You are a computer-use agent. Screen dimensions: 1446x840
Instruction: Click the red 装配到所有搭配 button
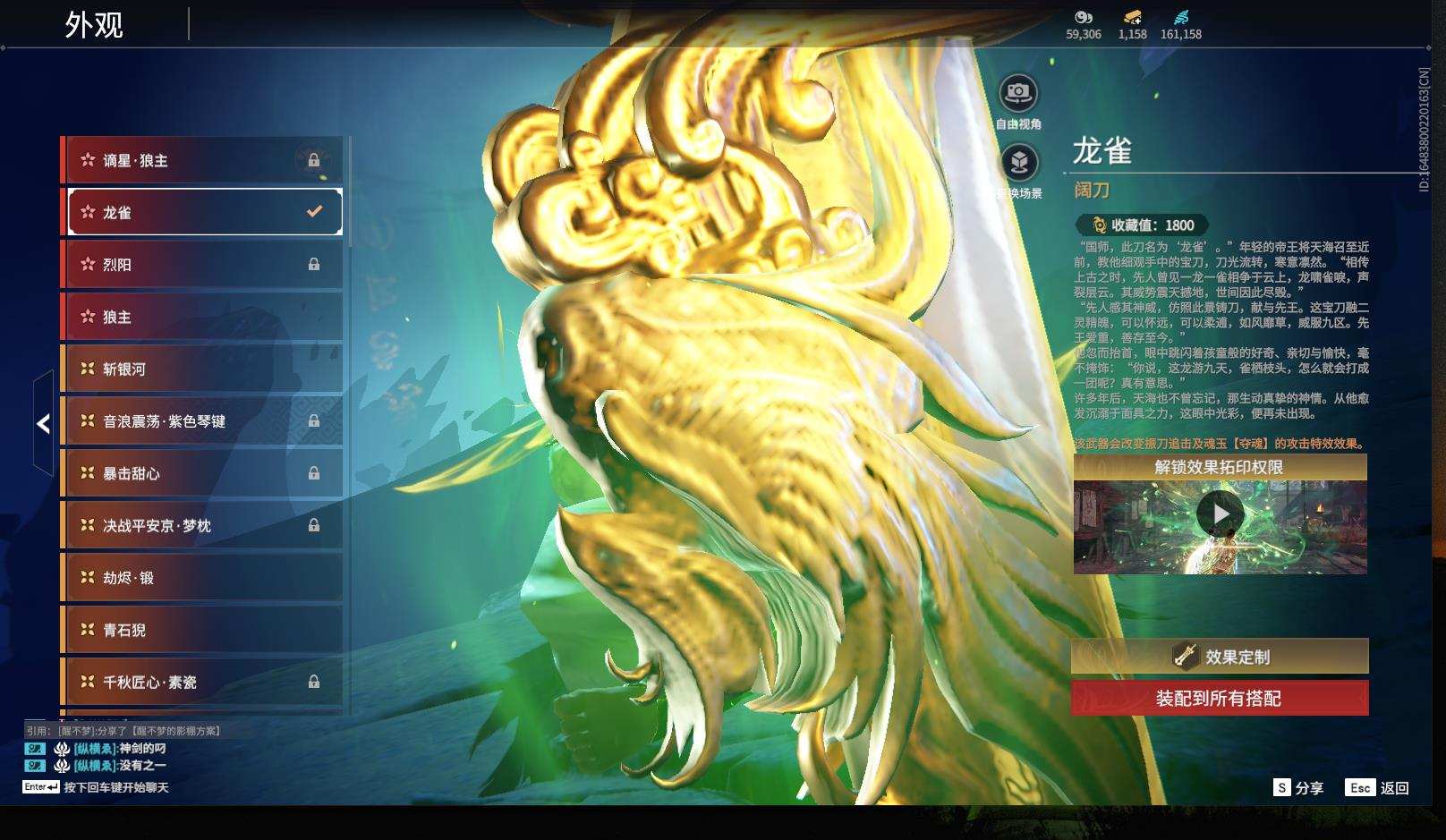pos(1220,698)
